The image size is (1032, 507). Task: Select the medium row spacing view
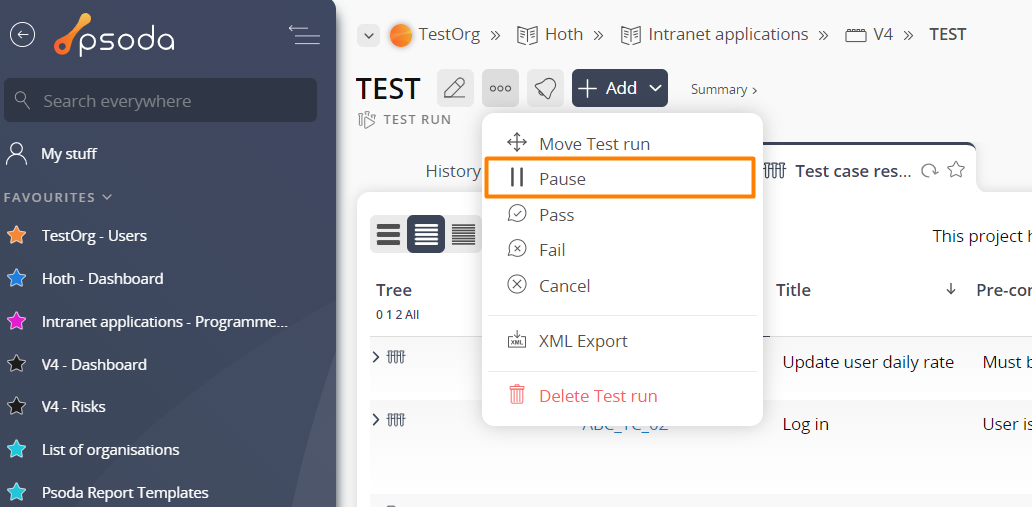pyautogui.click(x=426, y=234)
